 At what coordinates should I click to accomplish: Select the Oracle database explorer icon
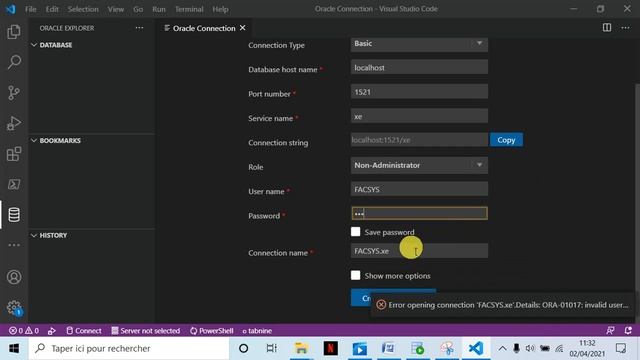(x=14, y=215)
